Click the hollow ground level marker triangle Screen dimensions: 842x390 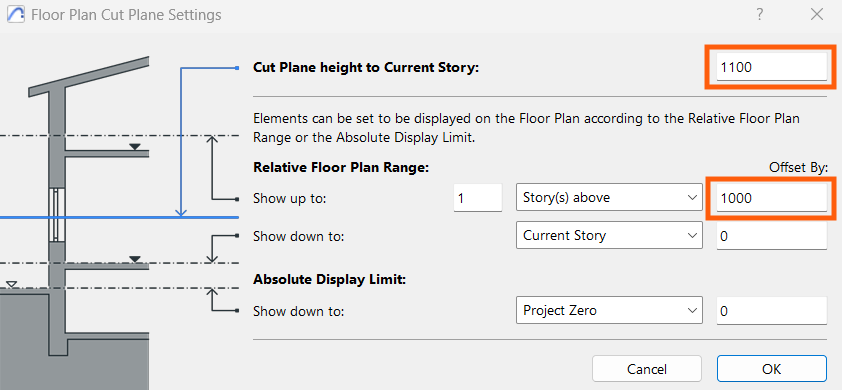(x=11, y=284)
